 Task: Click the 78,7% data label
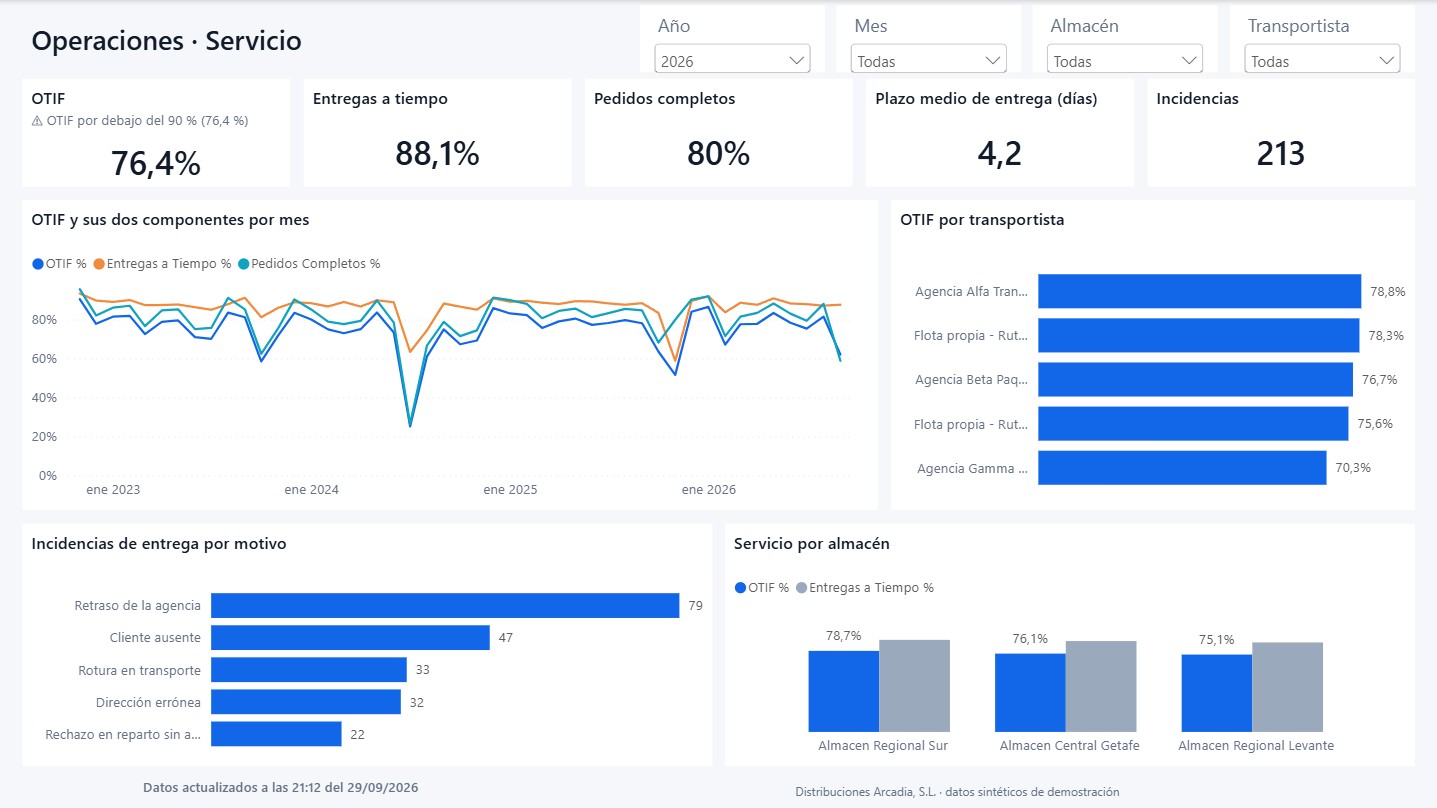click(843, 636)
